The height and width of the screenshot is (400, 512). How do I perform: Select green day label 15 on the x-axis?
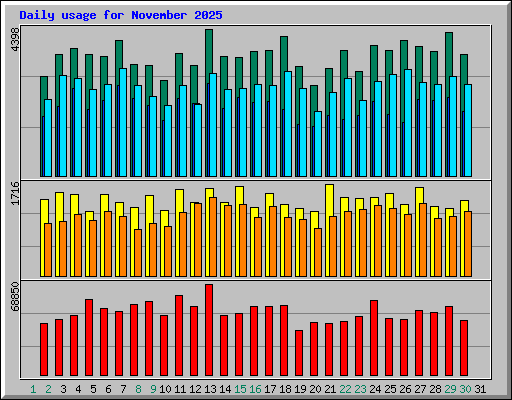coord(240,389)
